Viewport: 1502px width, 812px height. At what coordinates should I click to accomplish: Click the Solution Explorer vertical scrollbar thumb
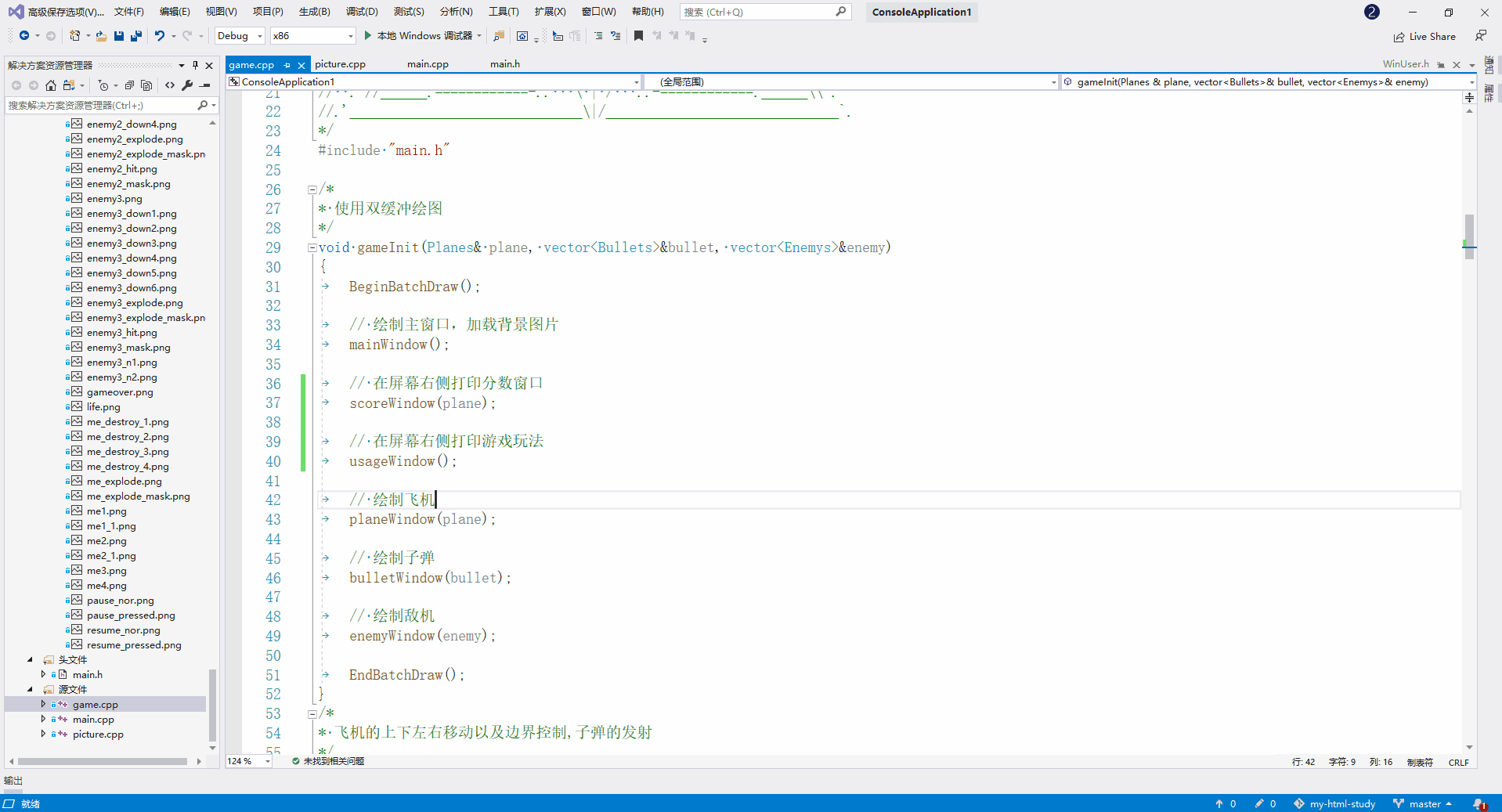click(212, 705)
